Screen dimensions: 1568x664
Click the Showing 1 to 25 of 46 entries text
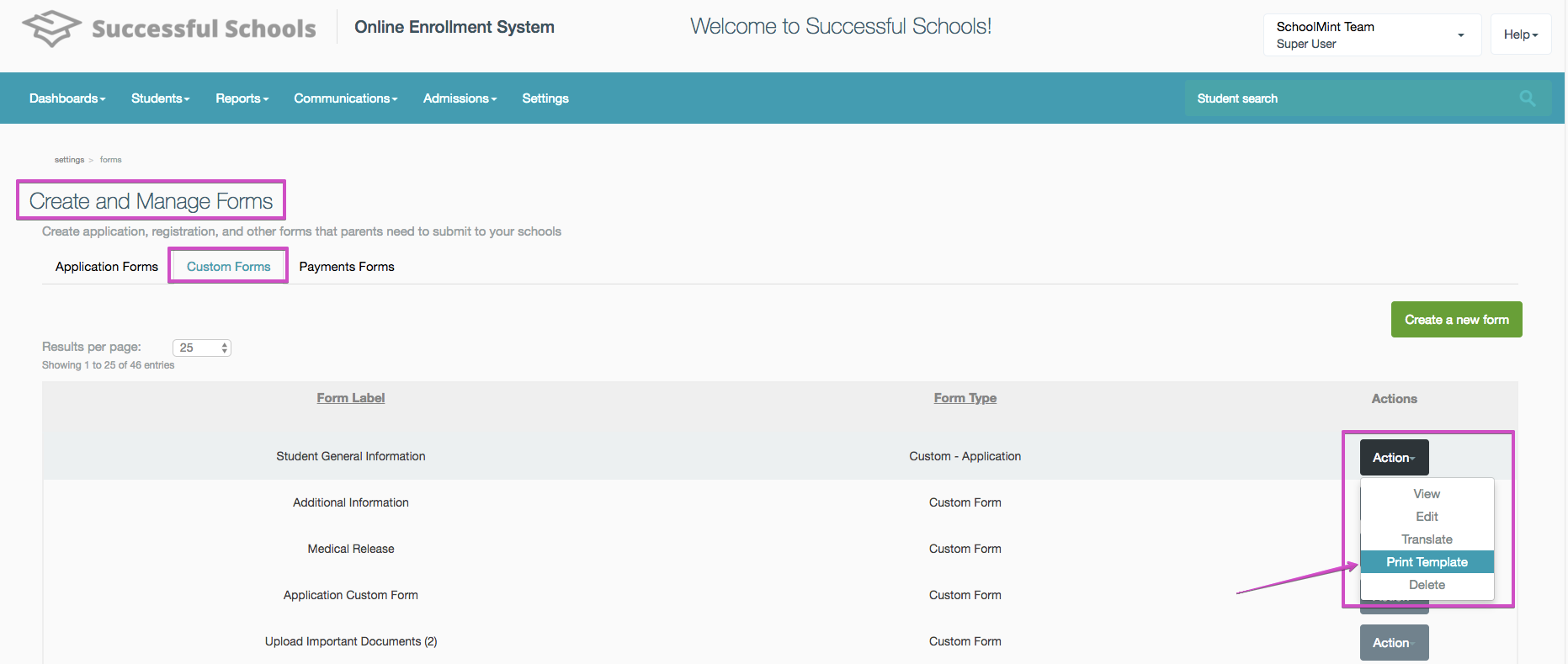109,365
